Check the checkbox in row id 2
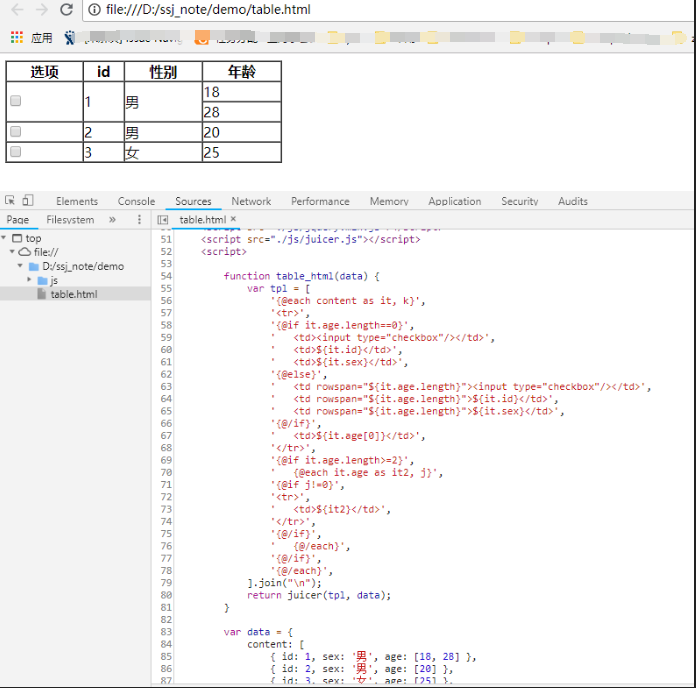Viewport: 696px width, 688px height. click(16, 131)
